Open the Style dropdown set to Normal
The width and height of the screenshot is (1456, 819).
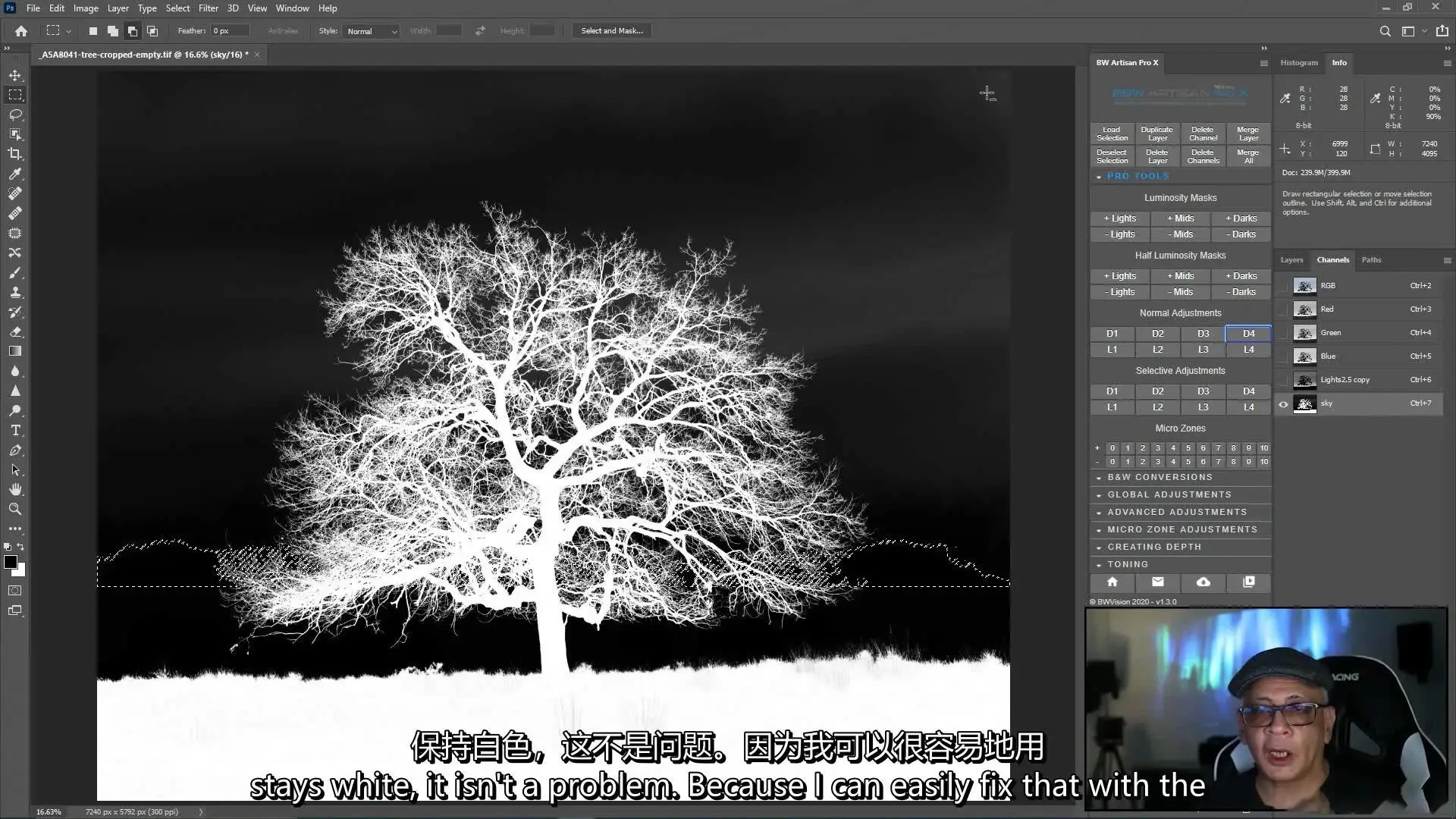click(371, 31)
